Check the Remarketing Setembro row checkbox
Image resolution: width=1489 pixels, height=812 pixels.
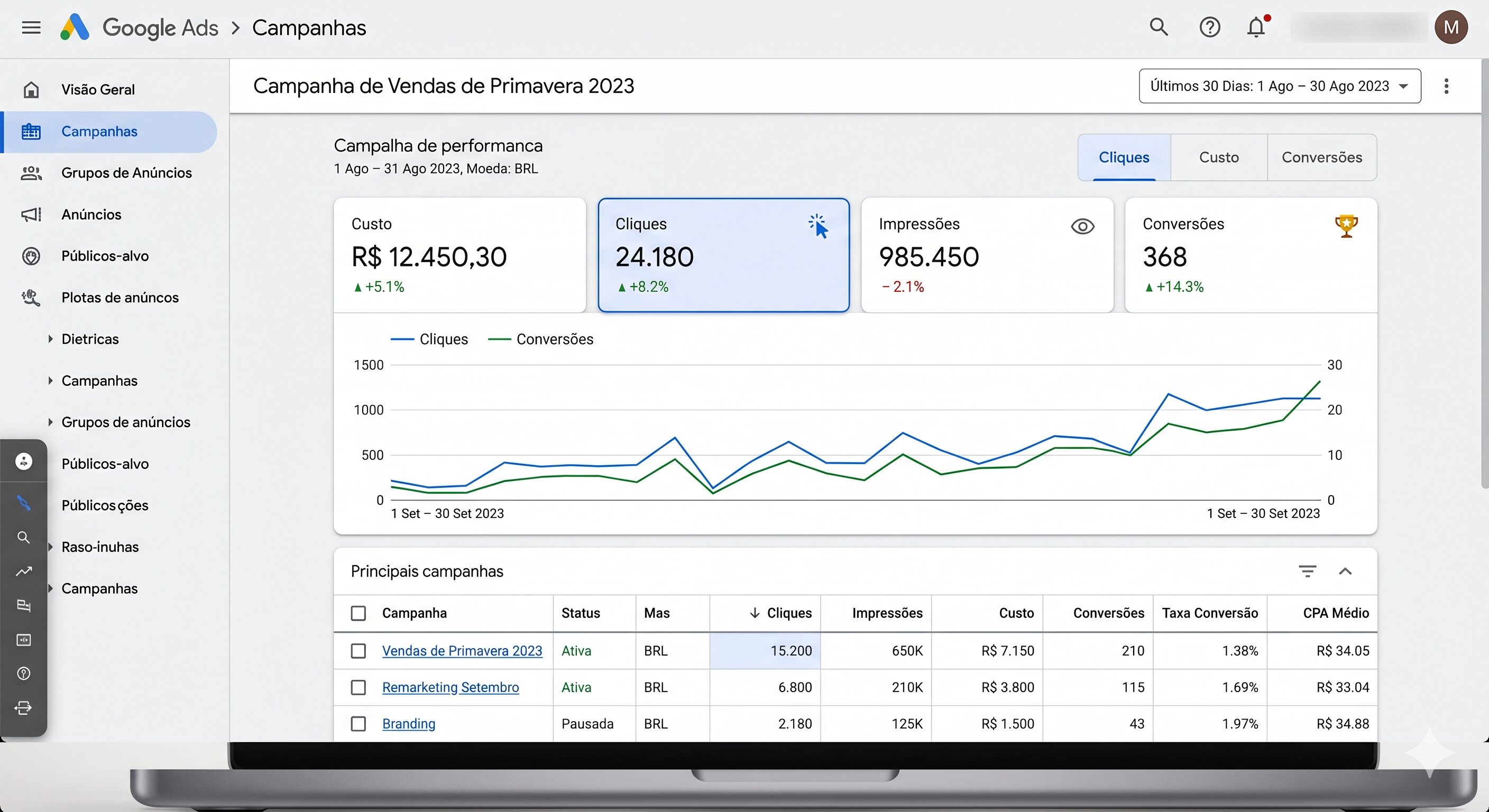pyautogui.click(x=359, y=688)
